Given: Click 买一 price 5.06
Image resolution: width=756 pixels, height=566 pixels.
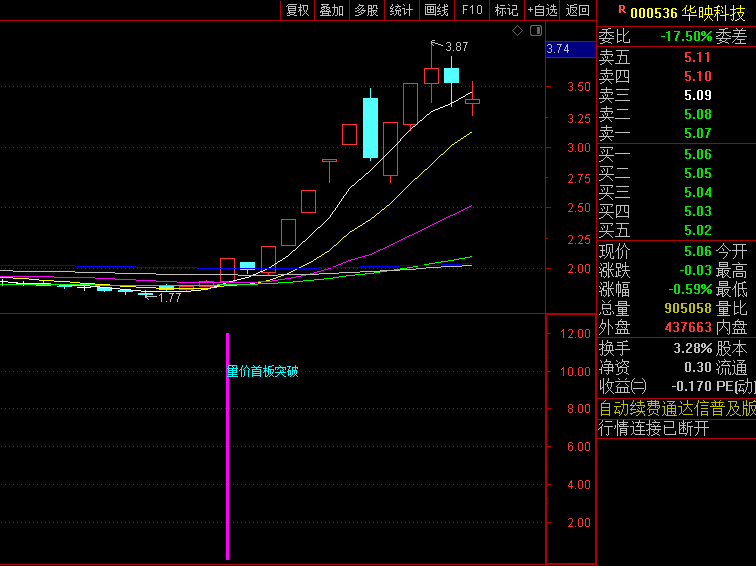Looking at the screenshot, I should click(x=697, y=154).
